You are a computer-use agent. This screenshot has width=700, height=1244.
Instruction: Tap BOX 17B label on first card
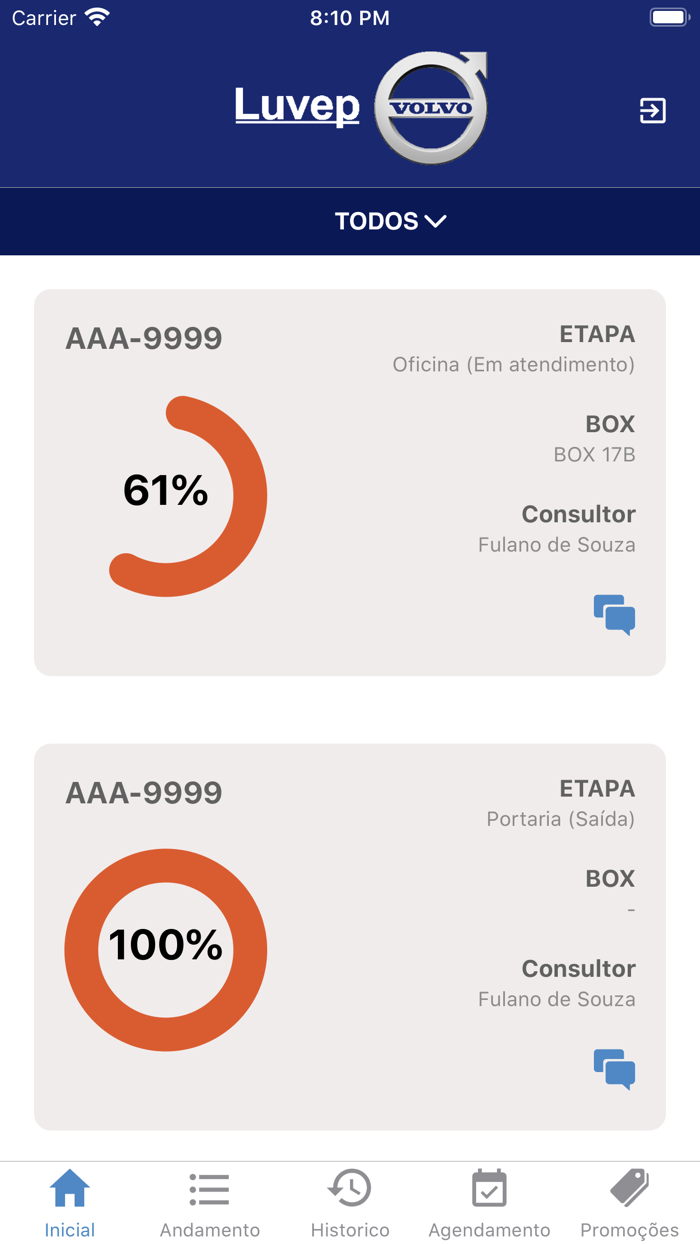tap(594, 455)
